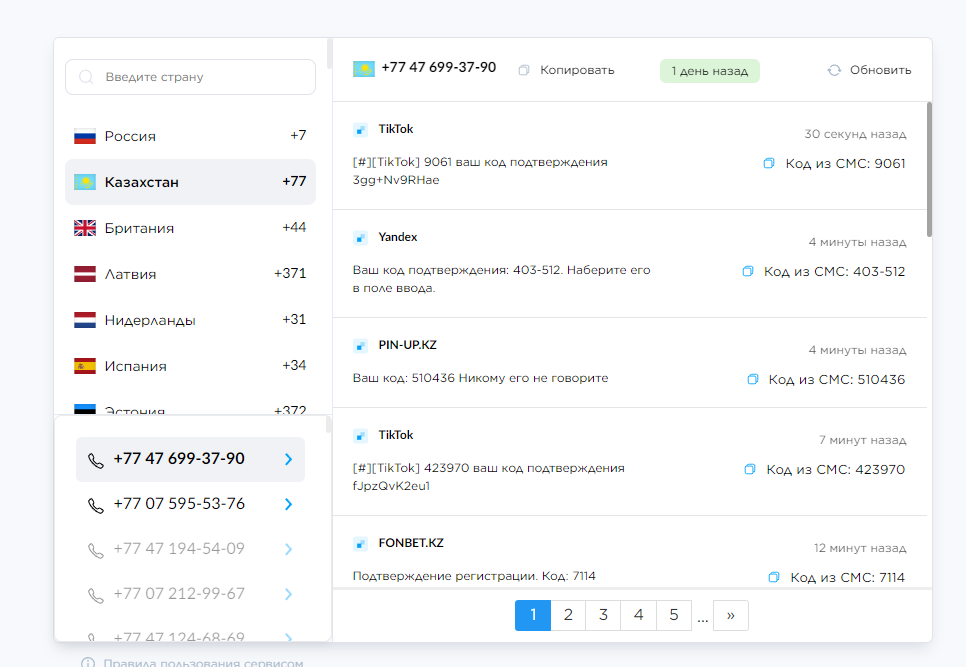Copy the SMS code 510436 icon

point(753,379)
